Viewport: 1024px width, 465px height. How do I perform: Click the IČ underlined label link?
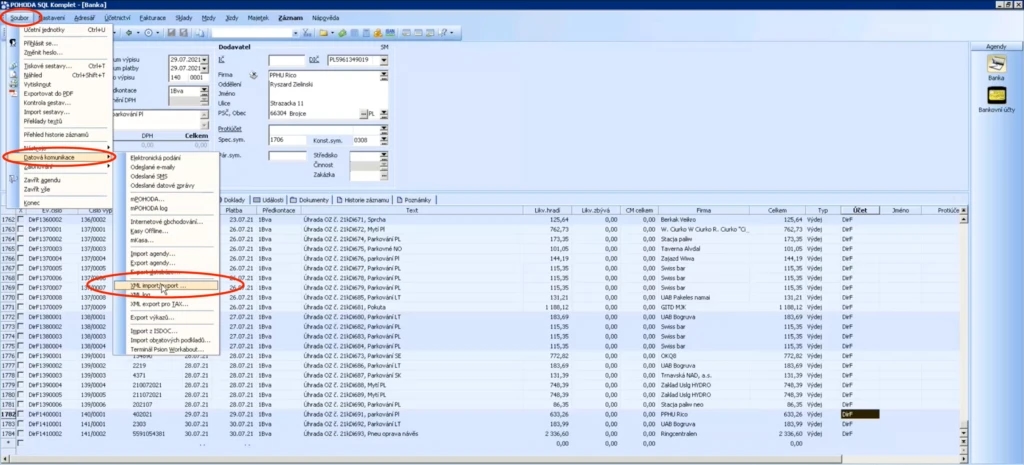221,60
